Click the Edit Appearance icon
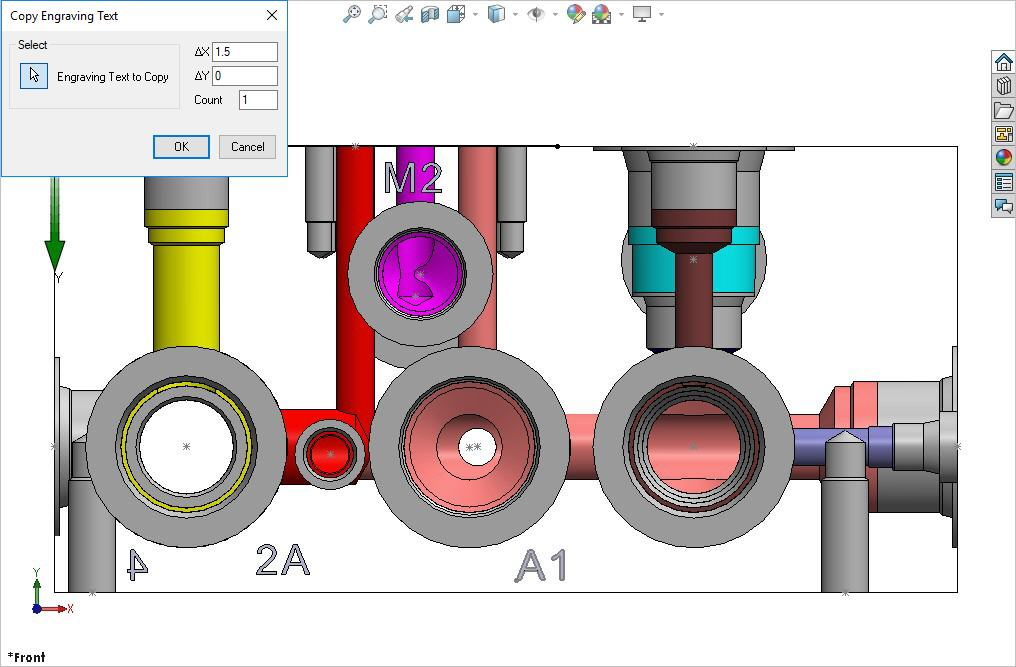 click(575, 14)
